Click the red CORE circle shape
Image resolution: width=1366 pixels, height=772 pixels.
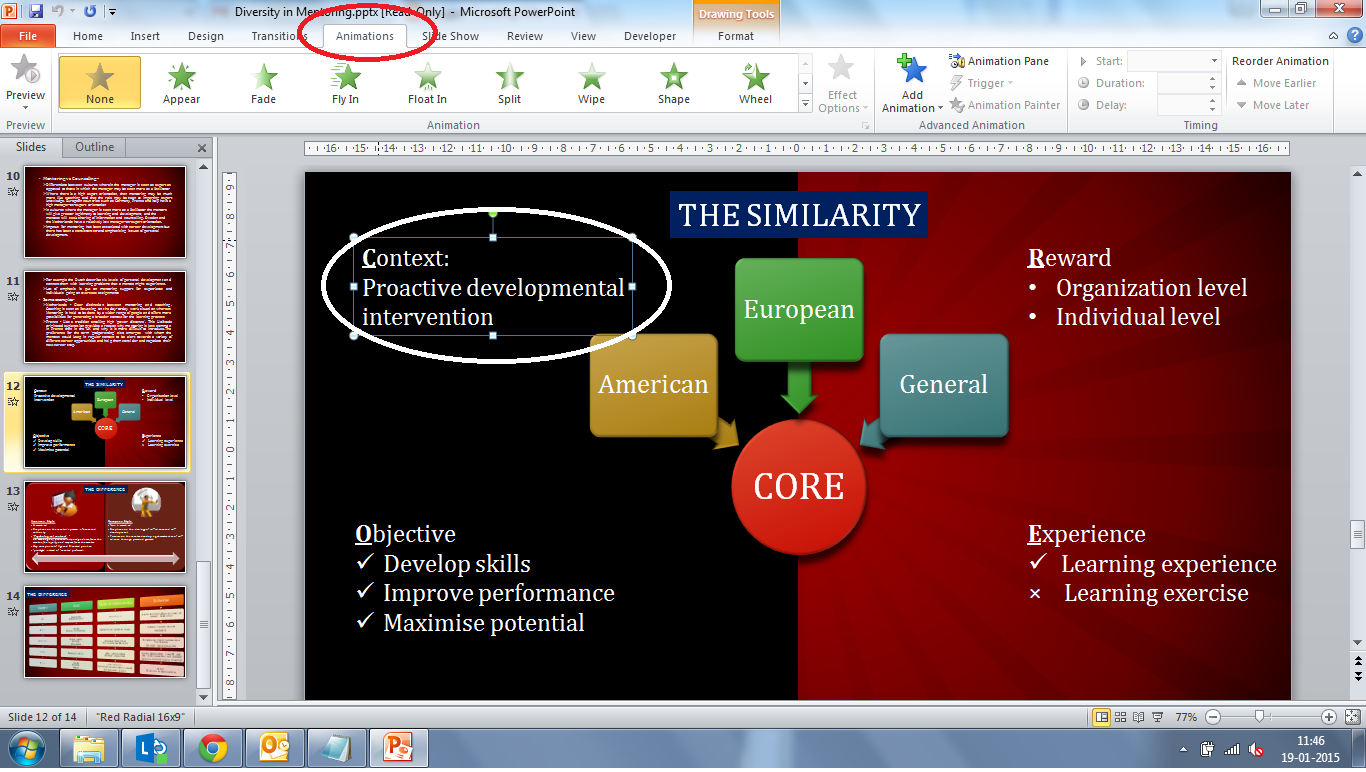[x=799, y=487]
